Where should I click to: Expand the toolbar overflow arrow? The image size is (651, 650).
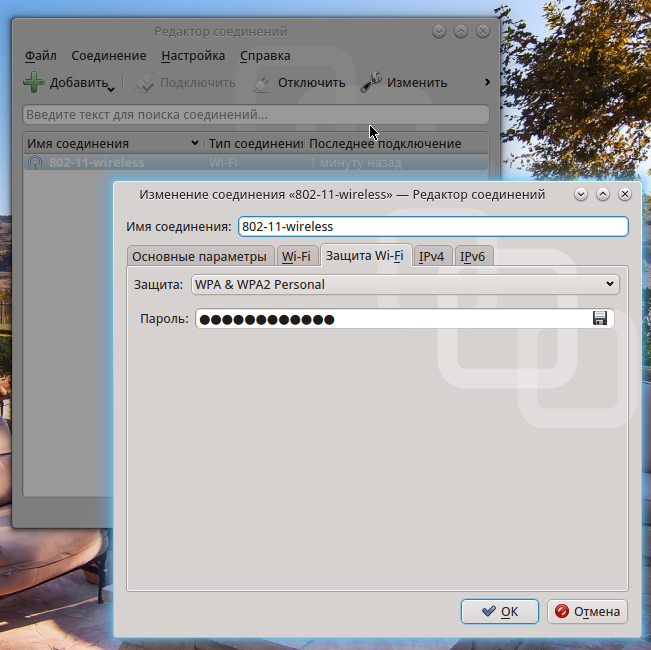click(x=487, y=82)
